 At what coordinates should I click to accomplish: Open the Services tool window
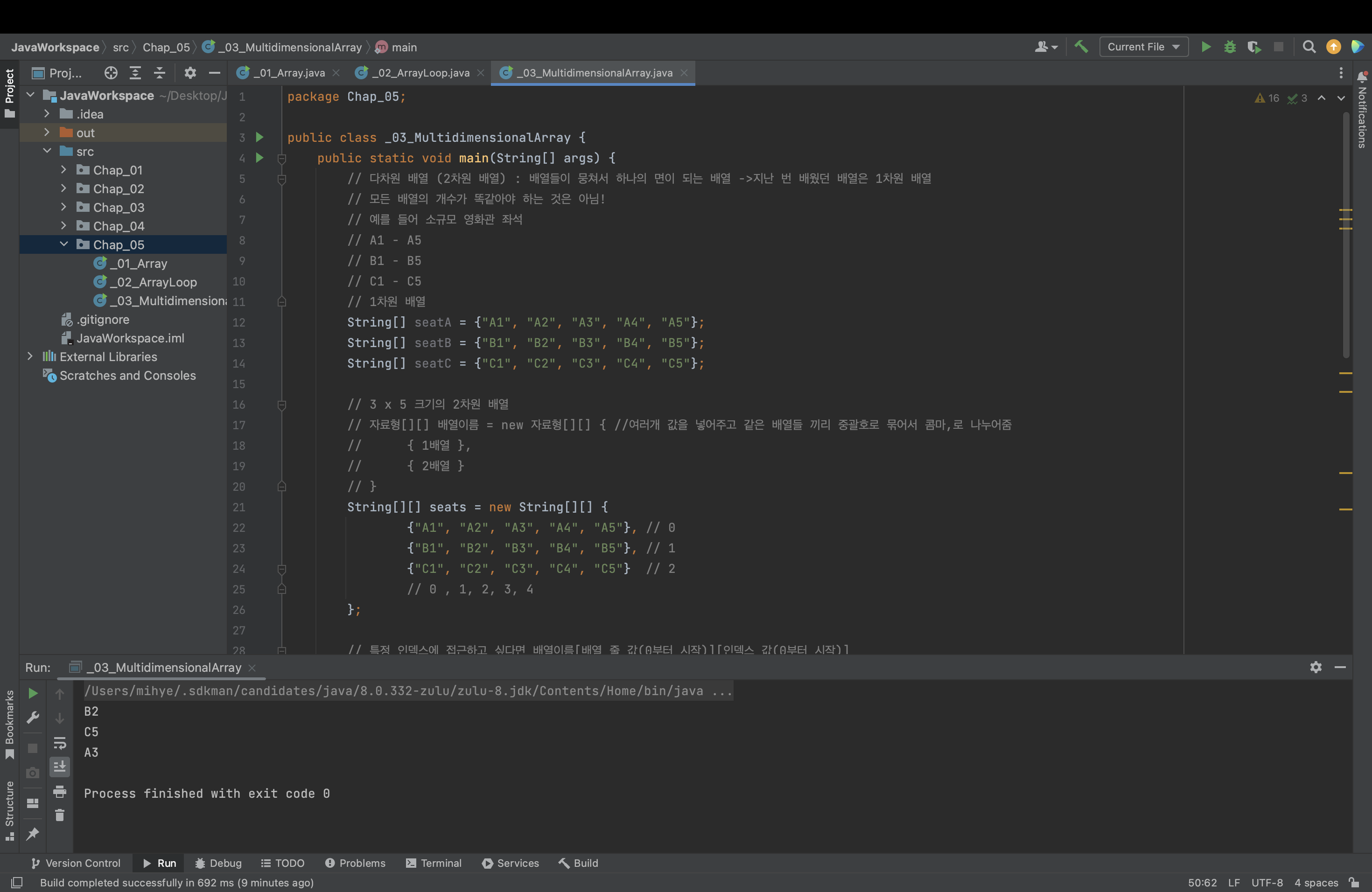coord(510,863)
